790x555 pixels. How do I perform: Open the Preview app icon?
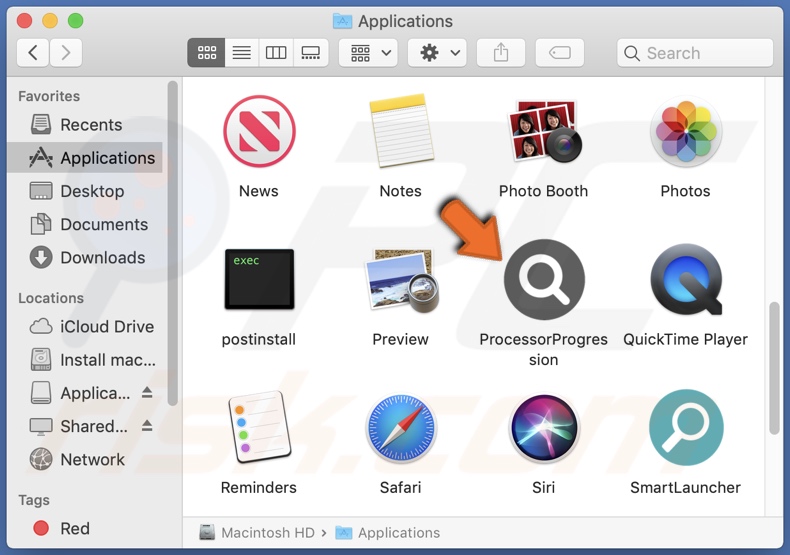pyautogui.click(x=402, y=280)
